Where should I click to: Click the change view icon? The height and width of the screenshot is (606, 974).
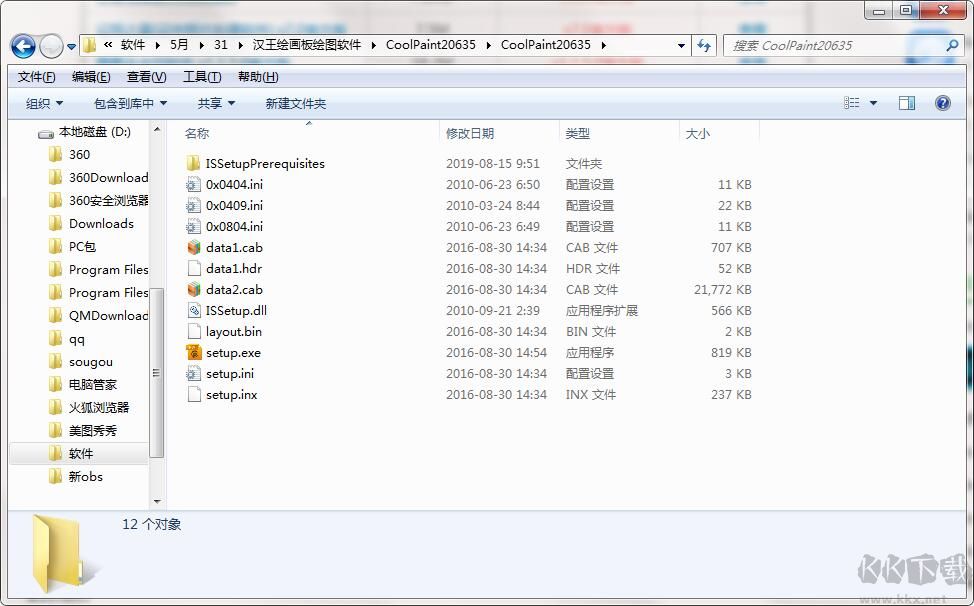[852, 103]
